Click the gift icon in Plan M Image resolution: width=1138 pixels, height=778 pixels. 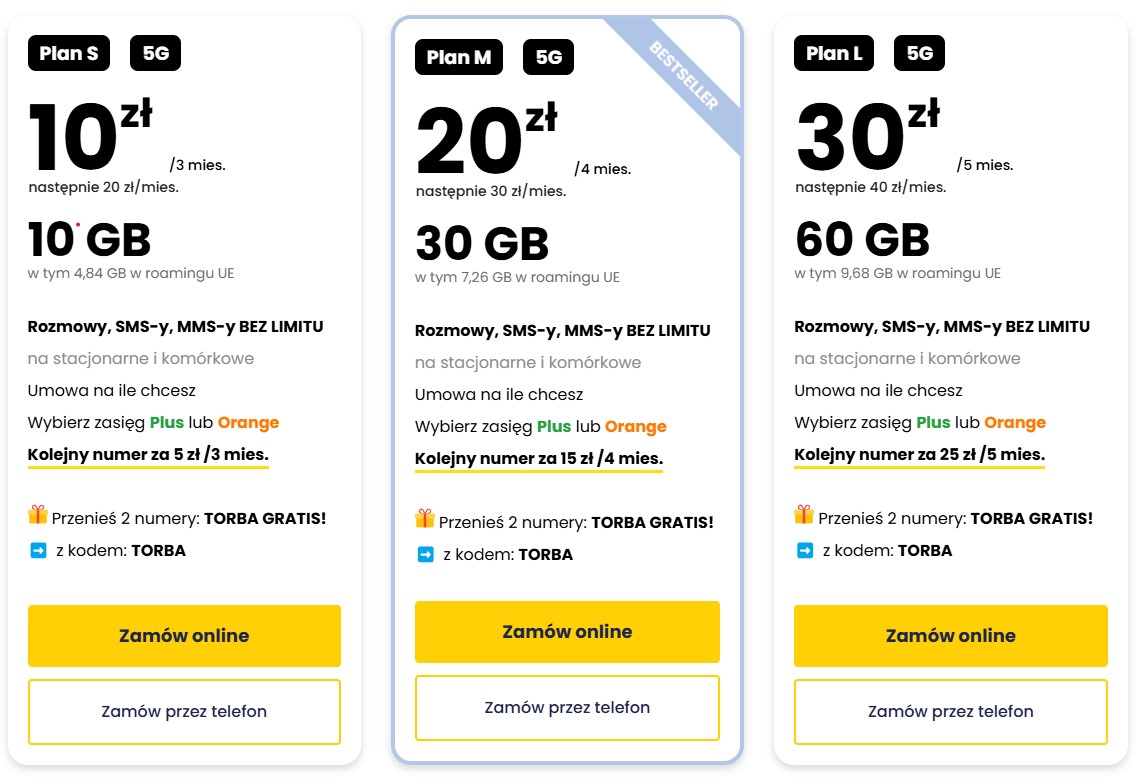click(x=425, y=519)
